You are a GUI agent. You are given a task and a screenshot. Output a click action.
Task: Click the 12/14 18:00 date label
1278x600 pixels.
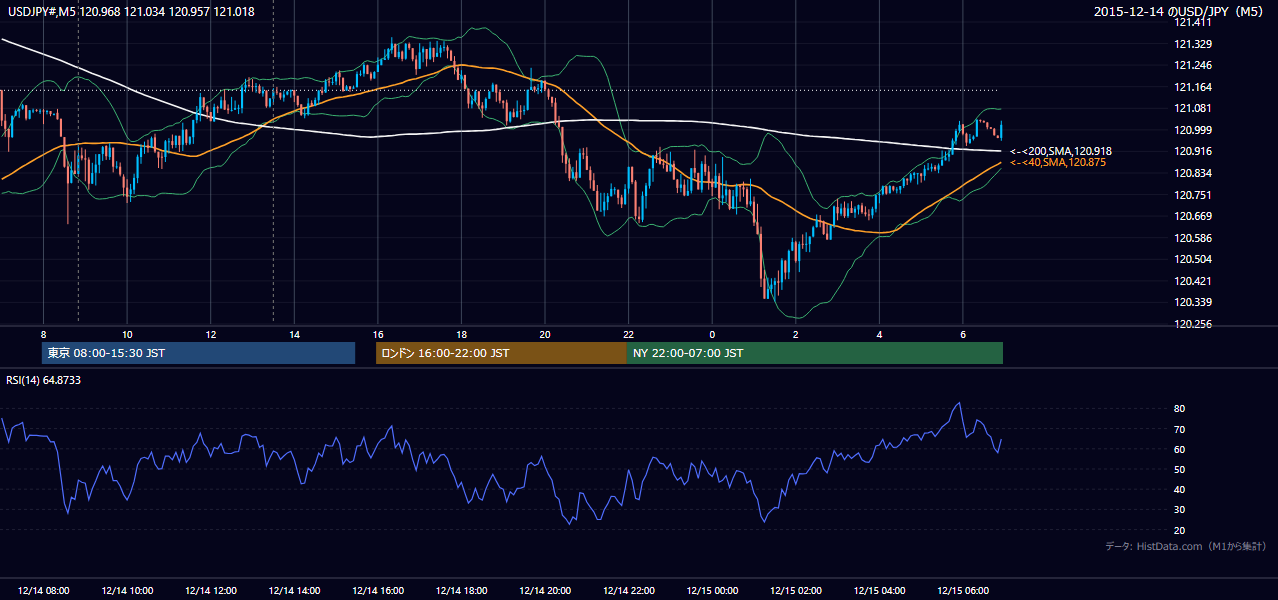pos(461,591)
